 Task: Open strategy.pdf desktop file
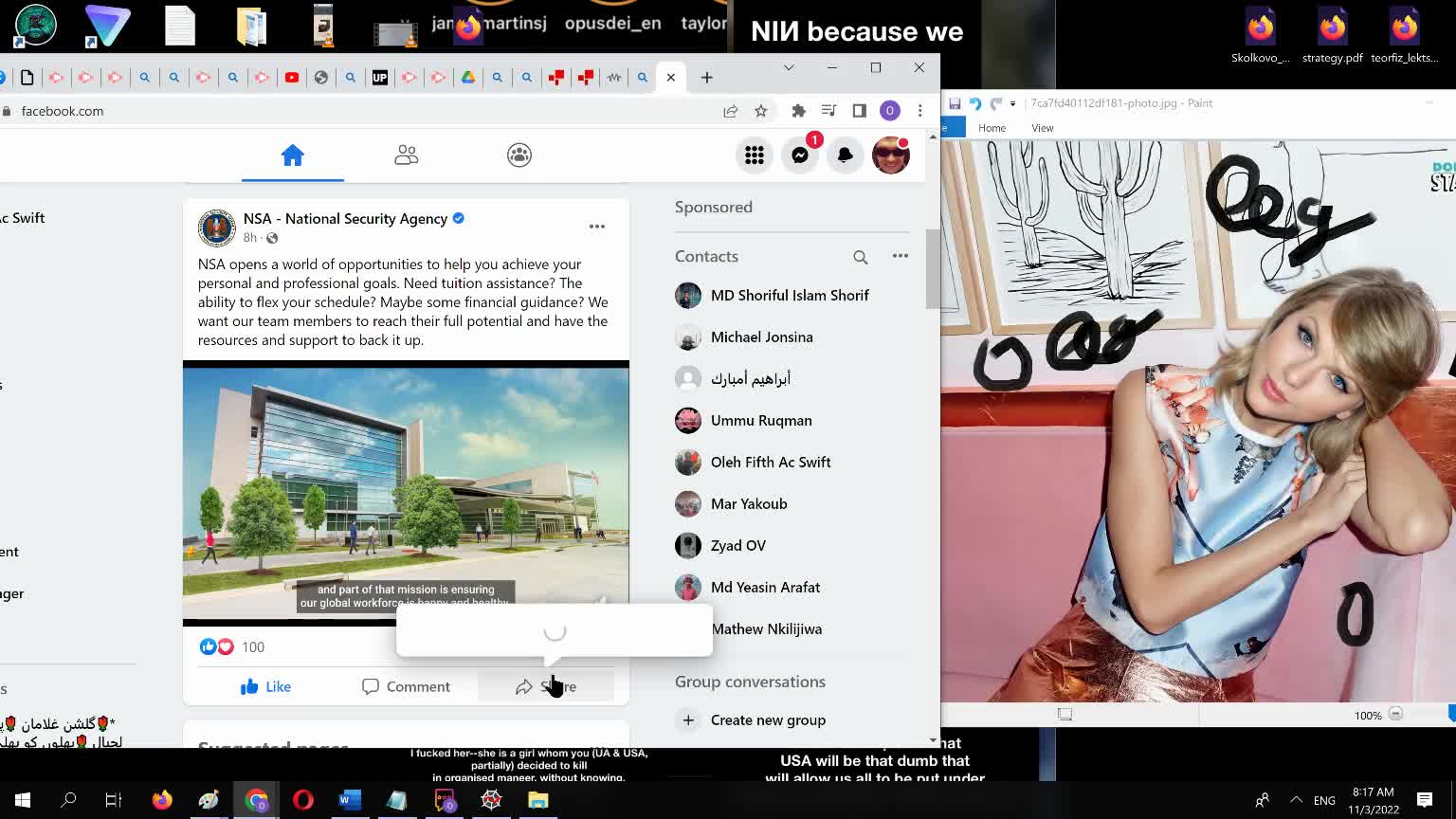point(1332,35)
